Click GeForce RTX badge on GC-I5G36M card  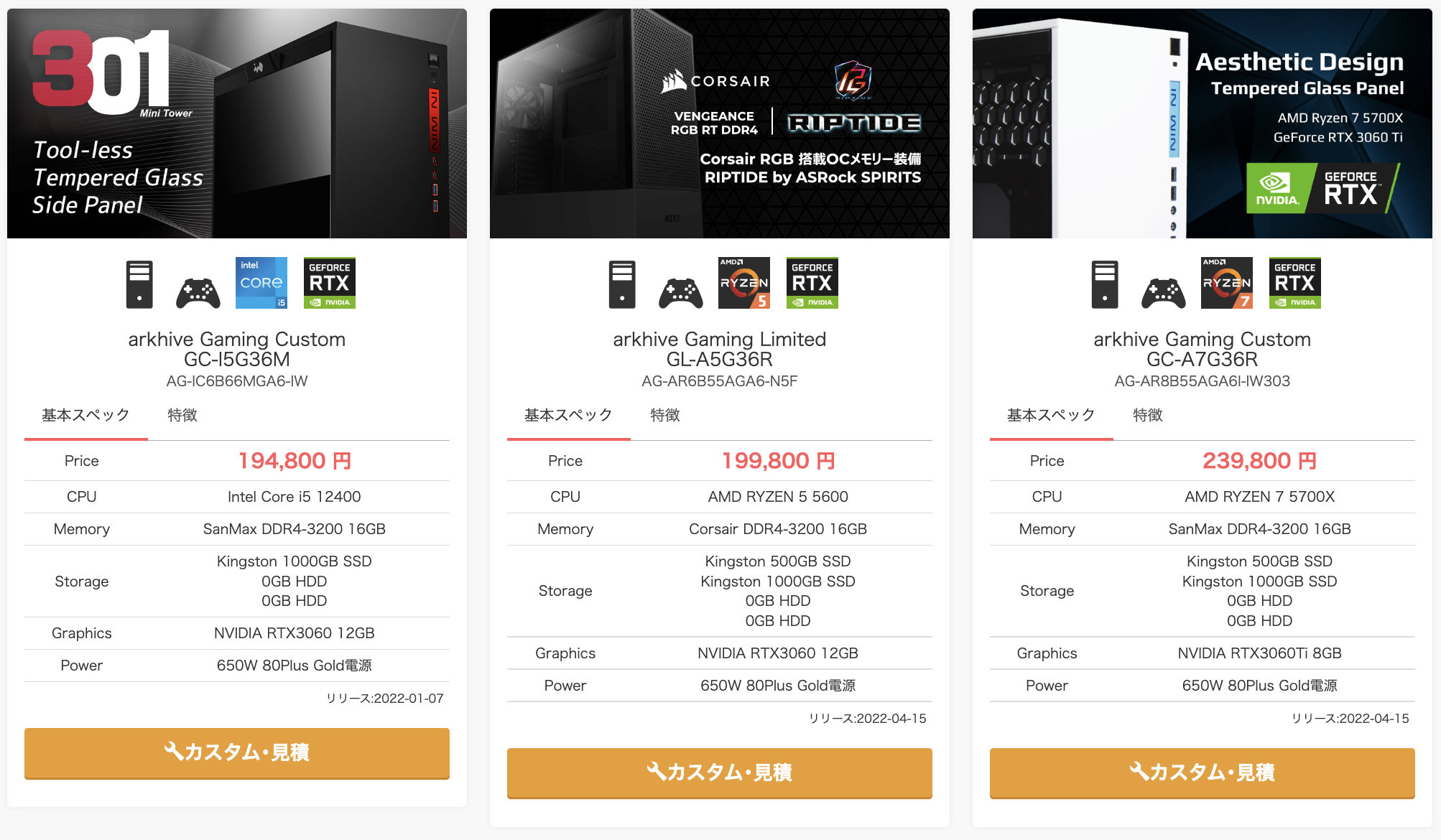click(330, 283)
